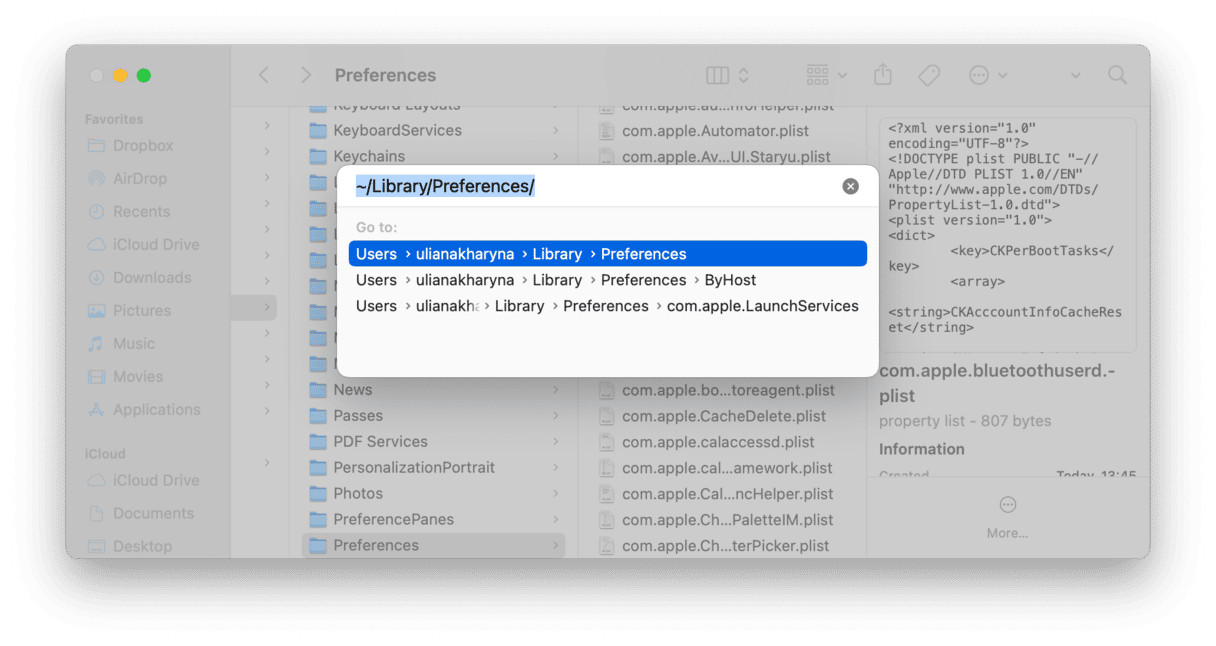The width and height of the screenshot is (1216, 646).
Task: Select the PDF Services folder
Action: [433, 442]
